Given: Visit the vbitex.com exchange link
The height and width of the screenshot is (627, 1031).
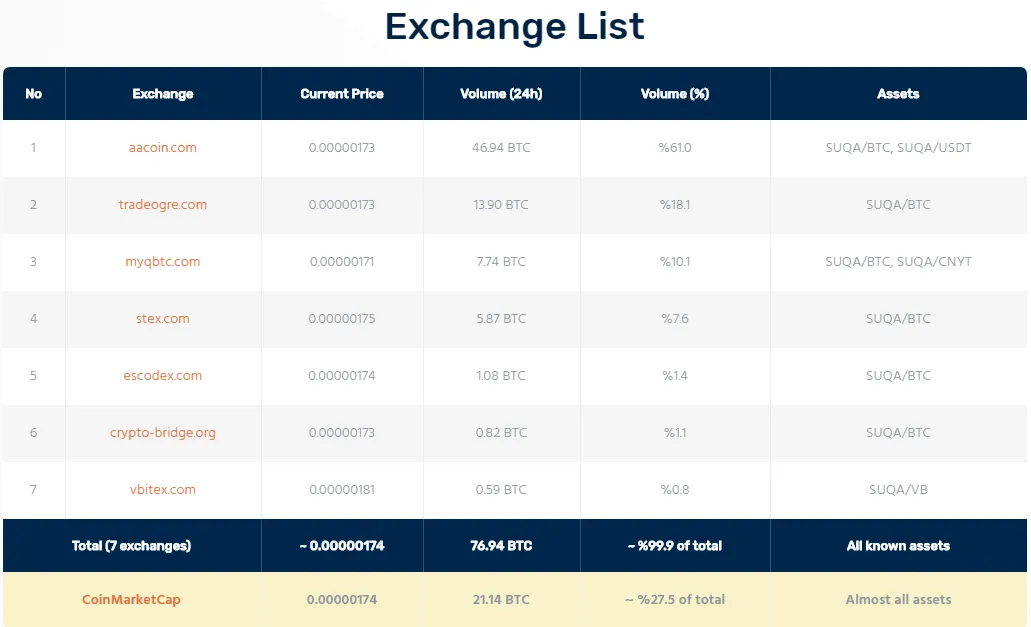Looking at the screenshot, I should tap(162, 490).
